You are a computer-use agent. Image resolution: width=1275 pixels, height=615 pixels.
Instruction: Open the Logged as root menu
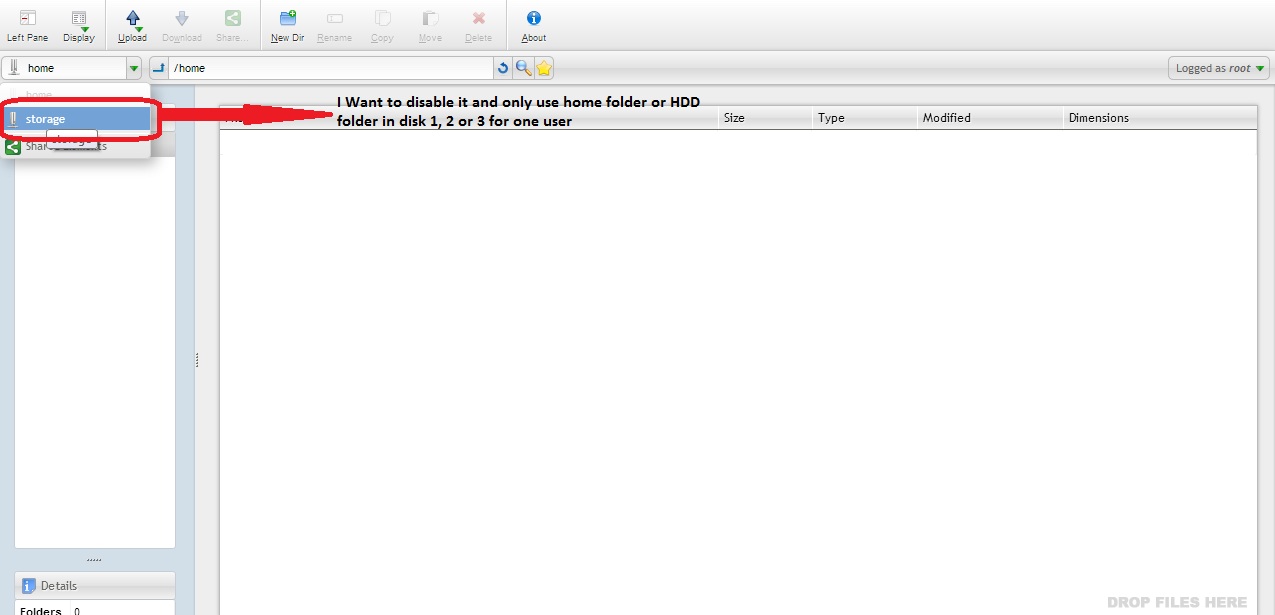click(x=1218, y=68)
